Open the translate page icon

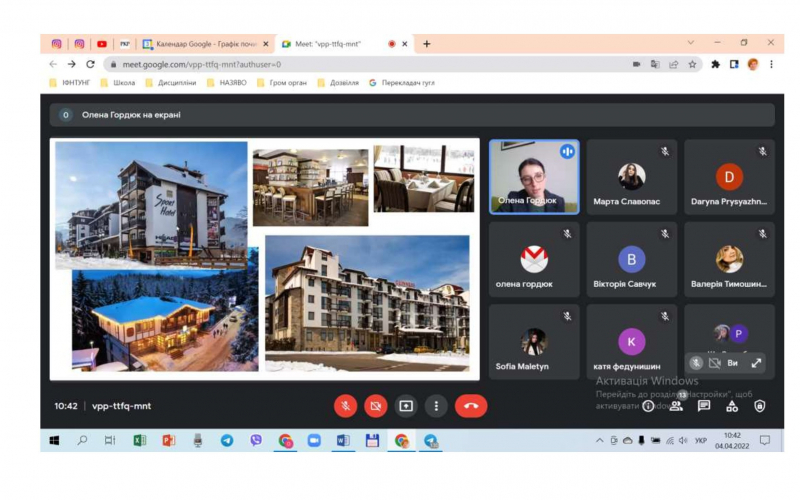(655, 64)
